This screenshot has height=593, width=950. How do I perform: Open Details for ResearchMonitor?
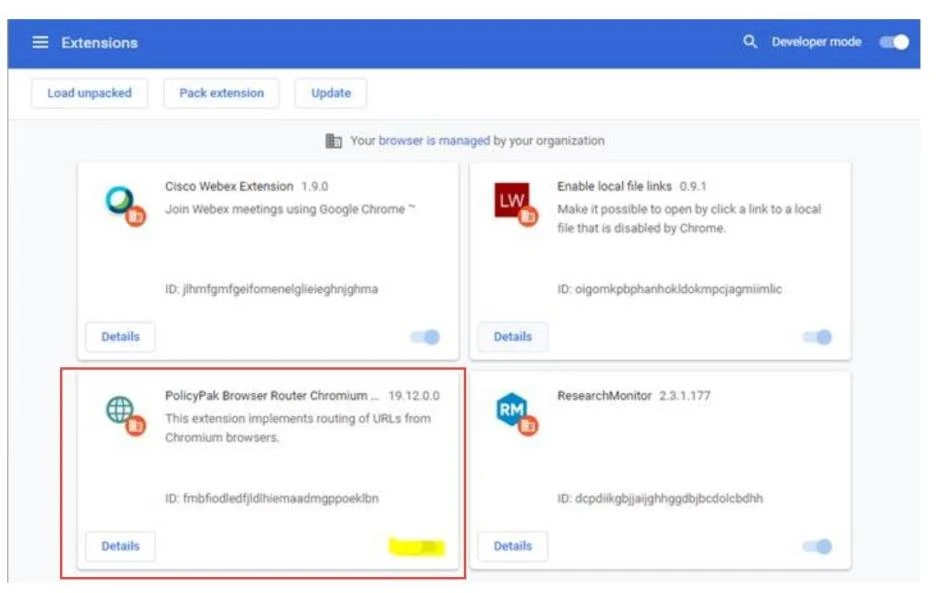coord(512,547)
